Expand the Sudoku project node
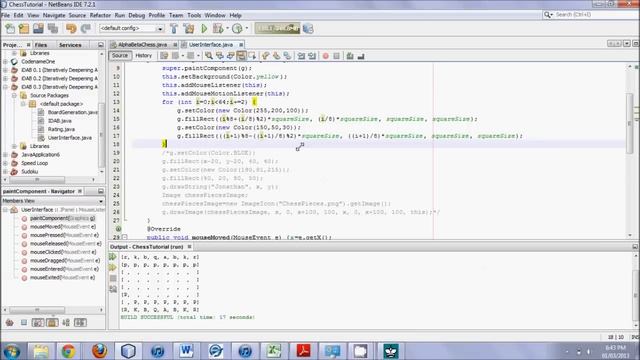 (5, 171)
